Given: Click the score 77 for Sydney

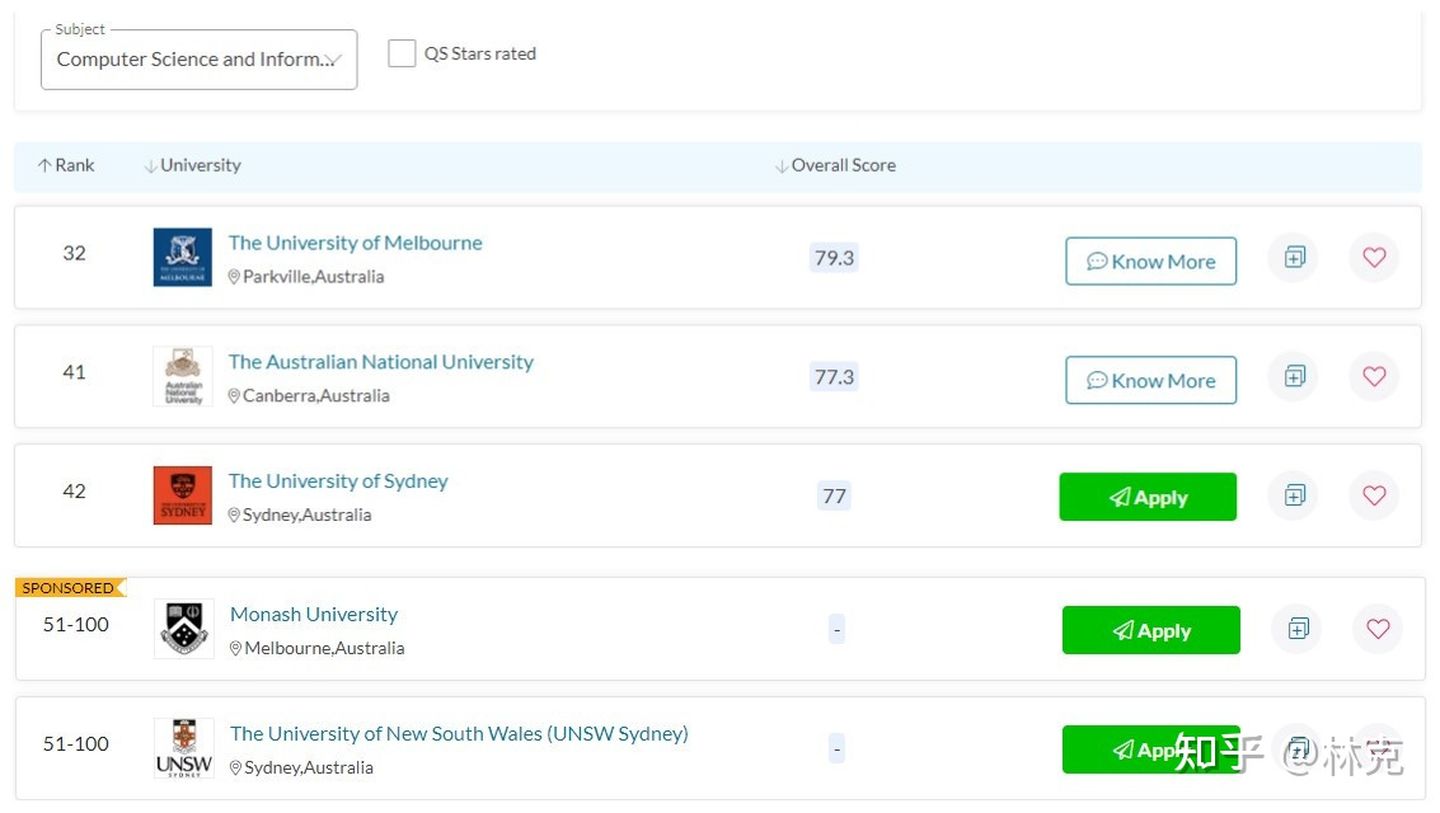Looking at the screenshot, I should tap(834, 496).
